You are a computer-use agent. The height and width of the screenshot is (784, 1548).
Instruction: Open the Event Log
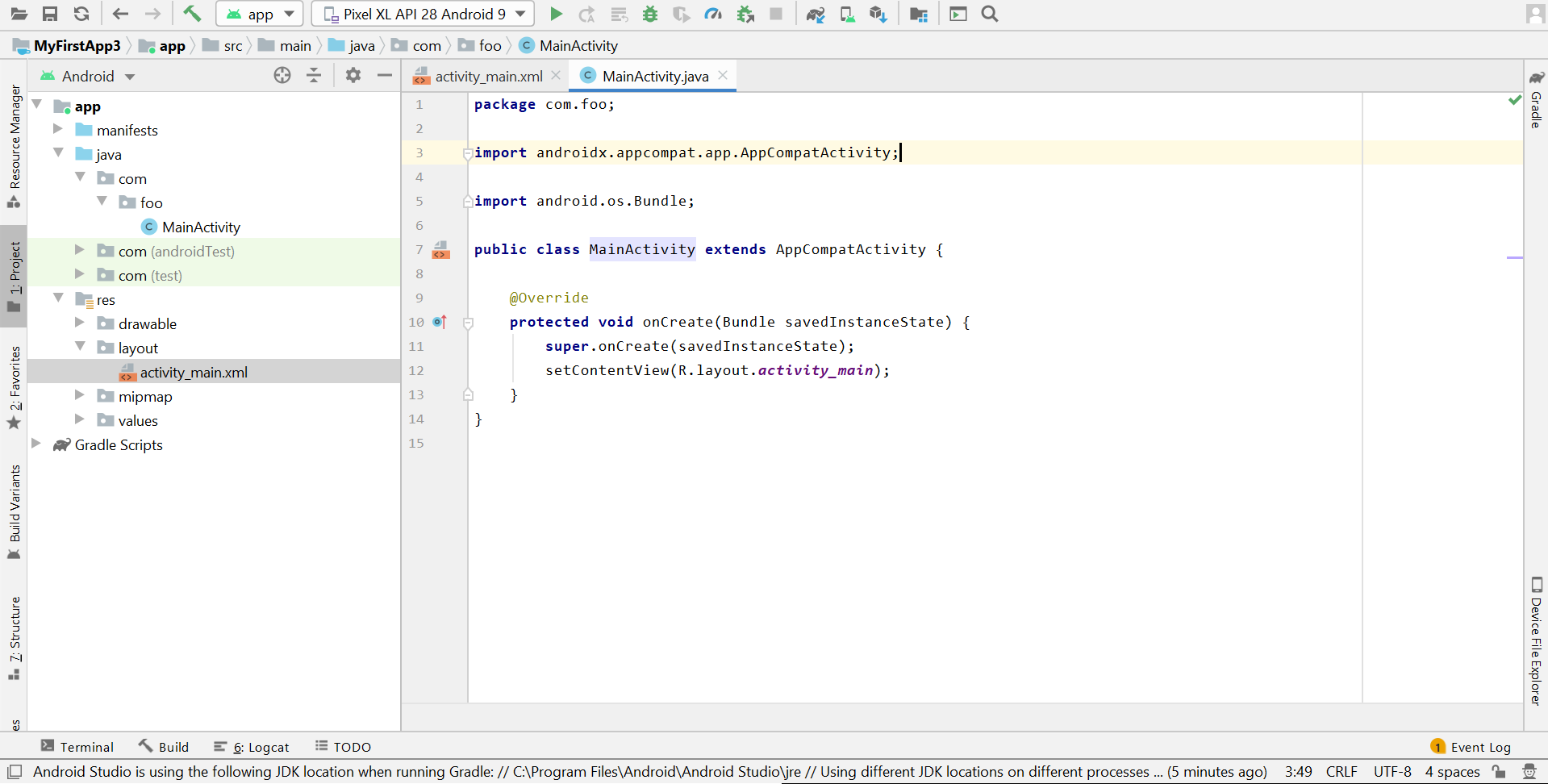pyautogui.click(x=1479, y=747)
